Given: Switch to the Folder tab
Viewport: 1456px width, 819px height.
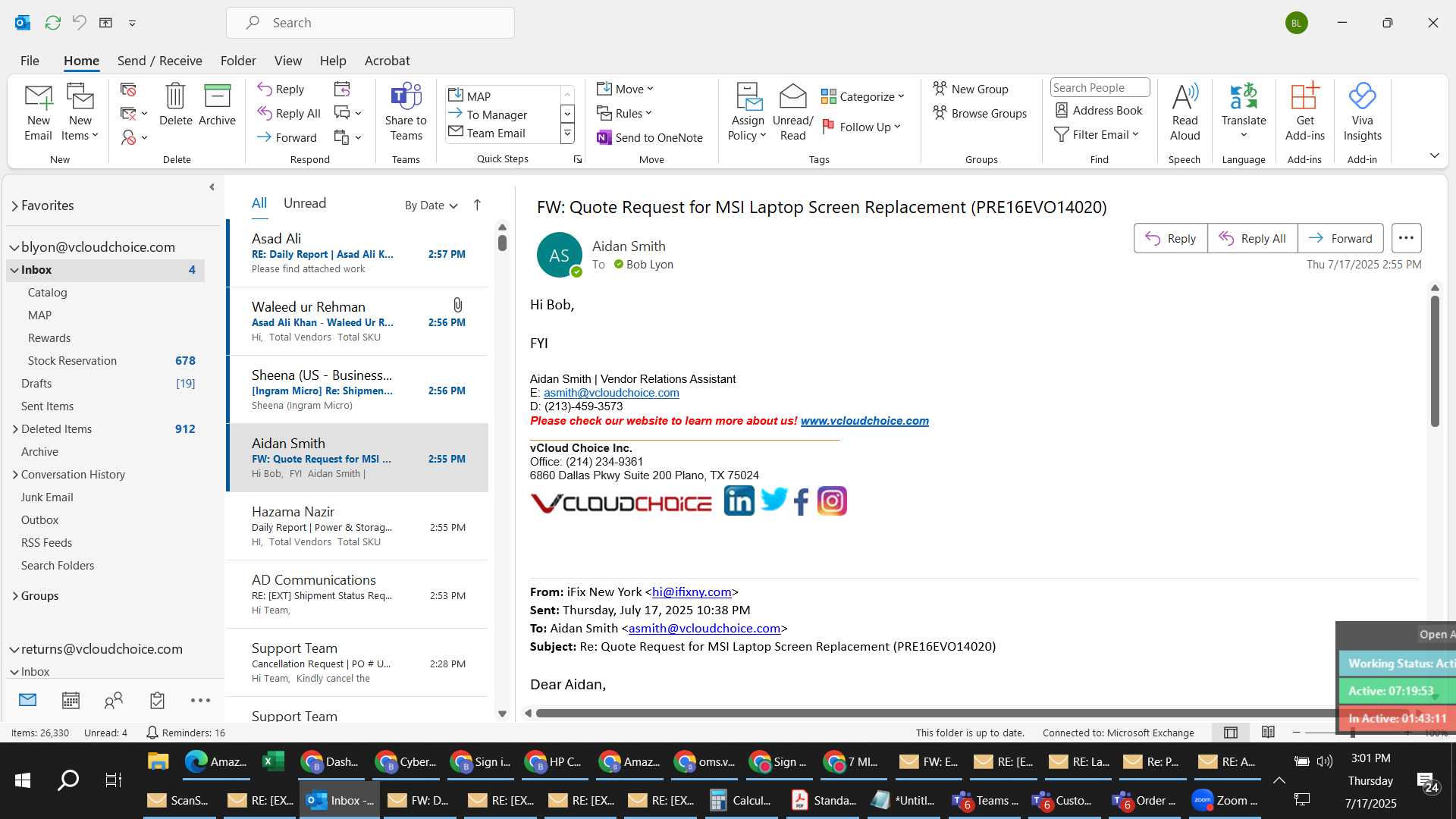Looking at the screenshot, I should click(238, 61).
